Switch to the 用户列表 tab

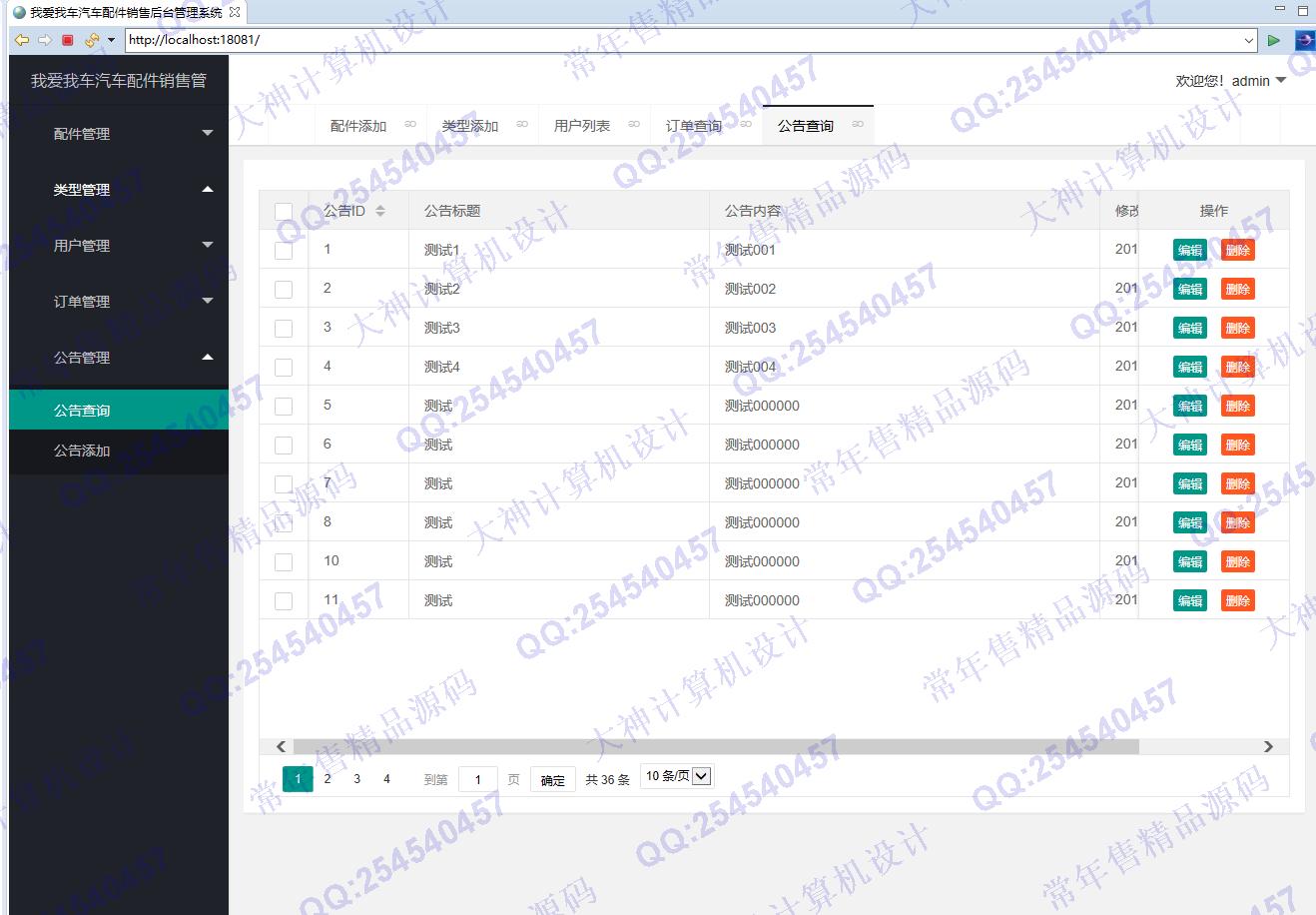pos(582,126)
